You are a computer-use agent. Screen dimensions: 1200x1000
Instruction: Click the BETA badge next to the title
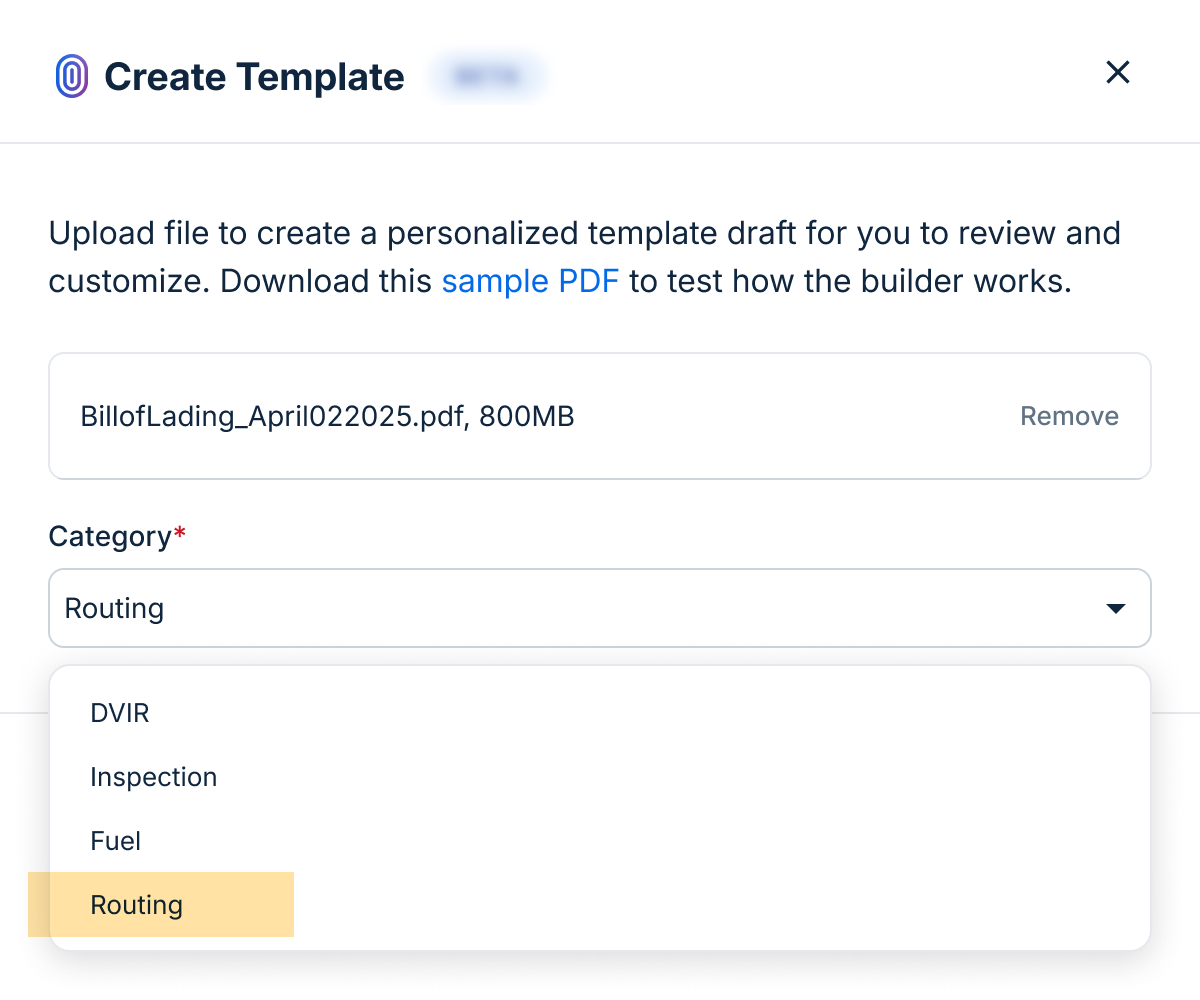487,76
